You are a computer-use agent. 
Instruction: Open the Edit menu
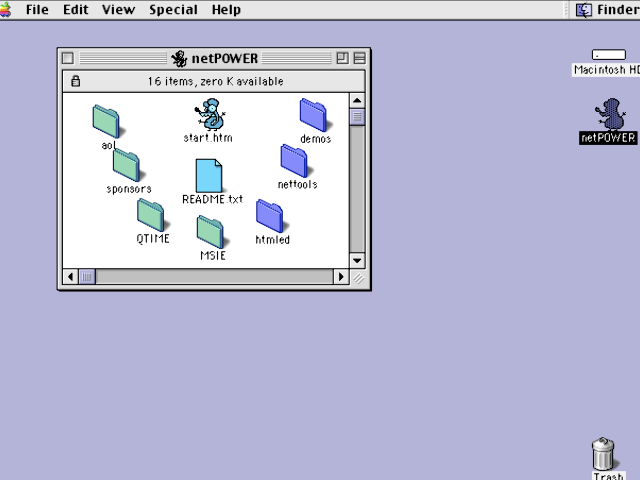coord(76,9)
